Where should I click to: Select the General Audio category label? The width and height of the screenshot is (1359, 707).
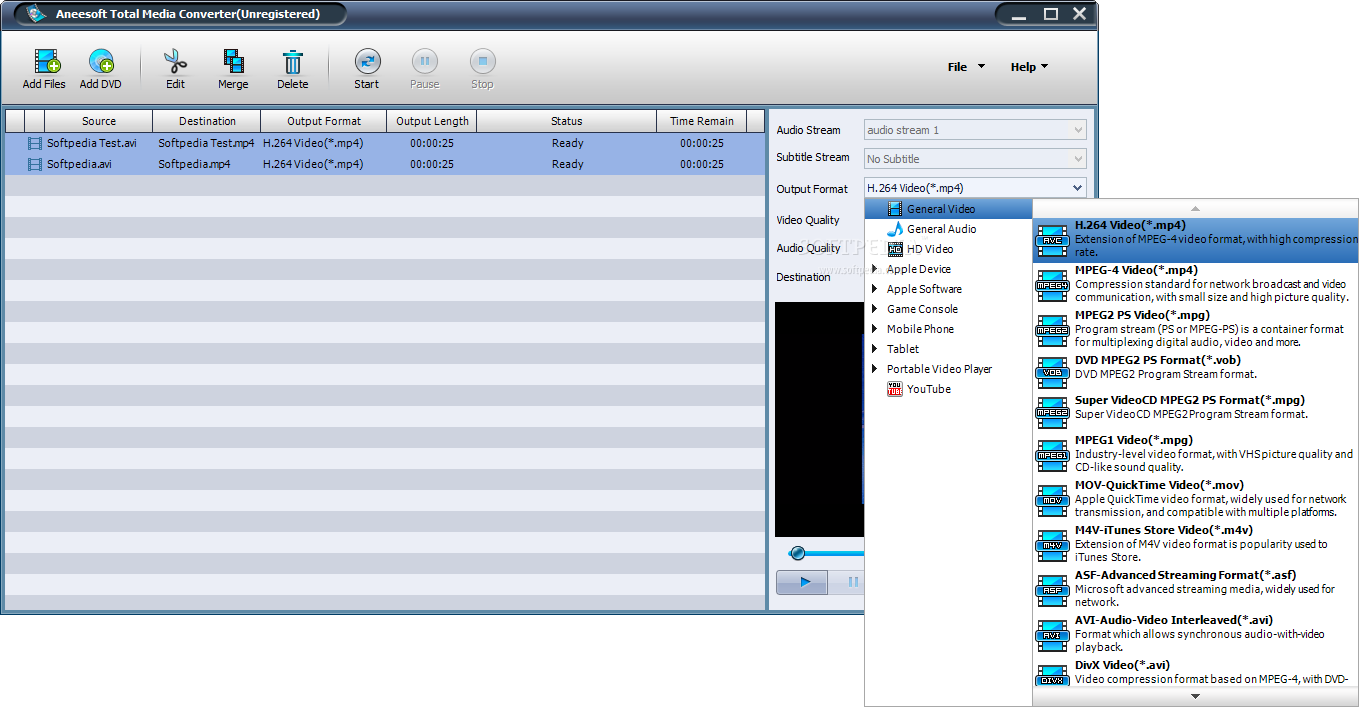tap(942, 229)
